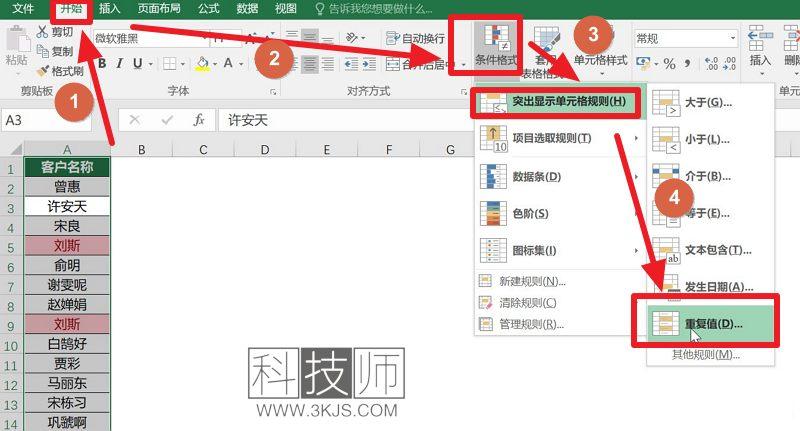Screen dimensions: 800x431
Task: Select the Less Than (小于) rule
Action: click(x=710, y=139)
